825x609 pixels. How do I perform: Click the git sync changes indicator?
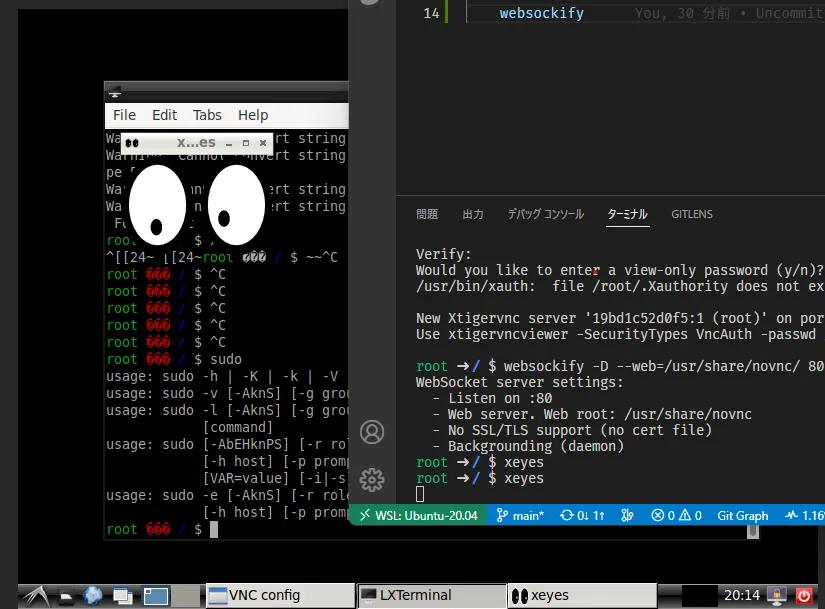583,516
